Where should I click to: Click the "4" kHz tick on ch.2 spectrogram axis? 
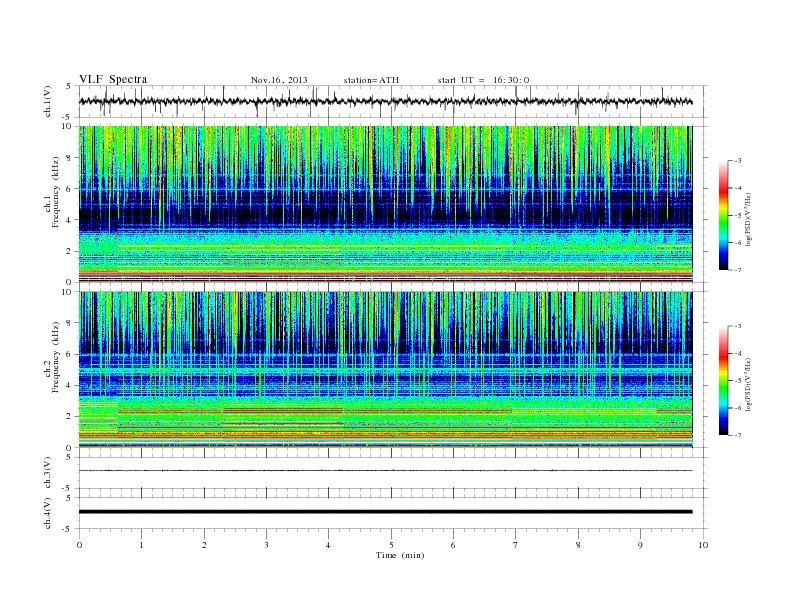70,386
